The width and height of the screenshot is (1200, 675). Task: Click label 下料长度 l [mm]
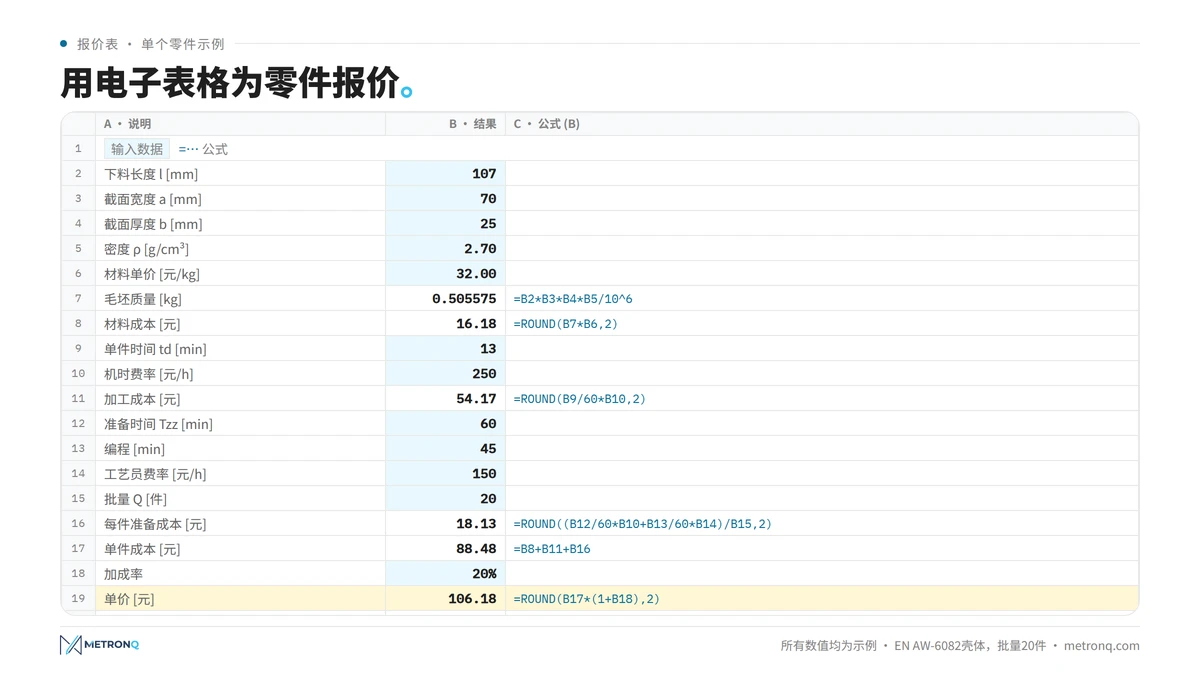click(151, 174)
